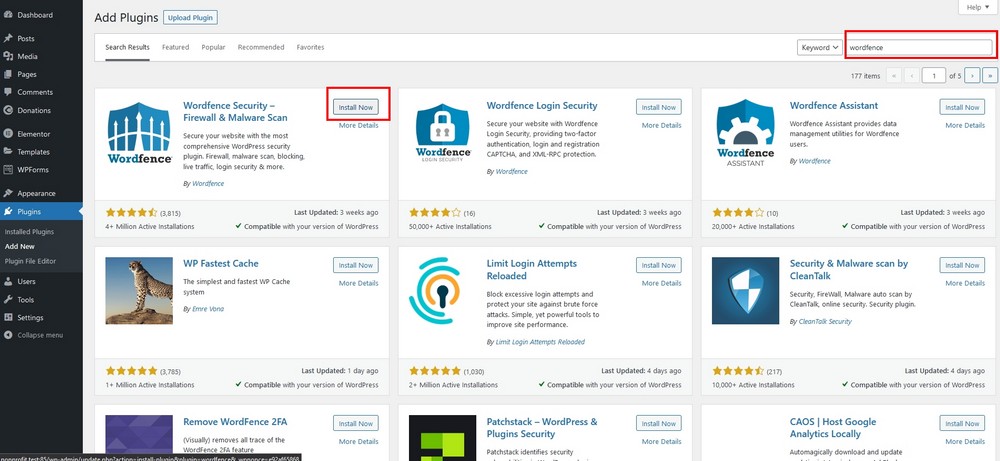Switch to the Featured tab
This screenshot has height=461, width=1000.
click(x=175, y=47)
